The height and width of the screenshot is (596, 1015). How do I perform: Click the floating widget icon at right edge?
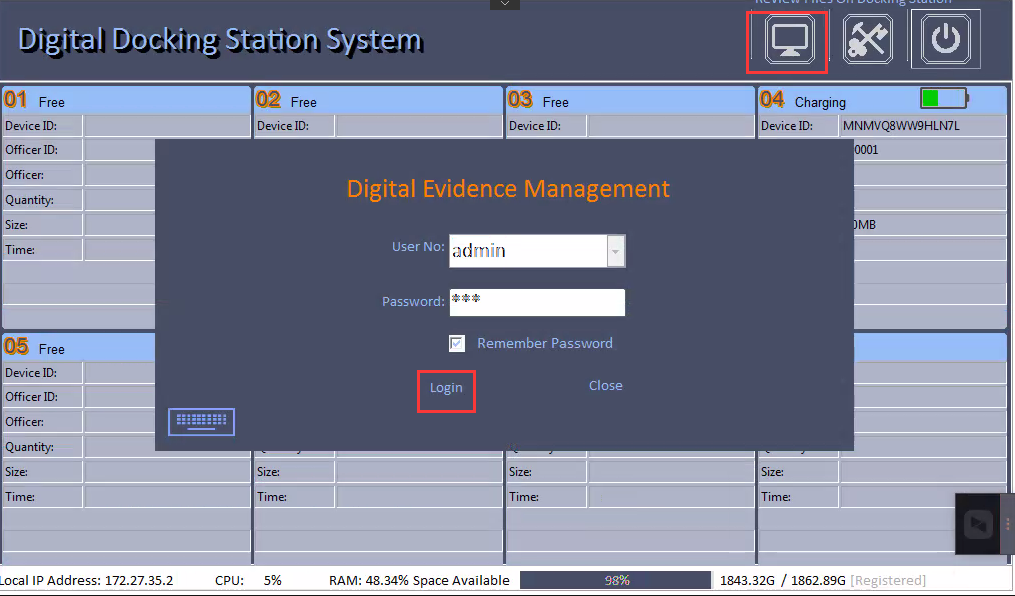(x=979, y=524)
